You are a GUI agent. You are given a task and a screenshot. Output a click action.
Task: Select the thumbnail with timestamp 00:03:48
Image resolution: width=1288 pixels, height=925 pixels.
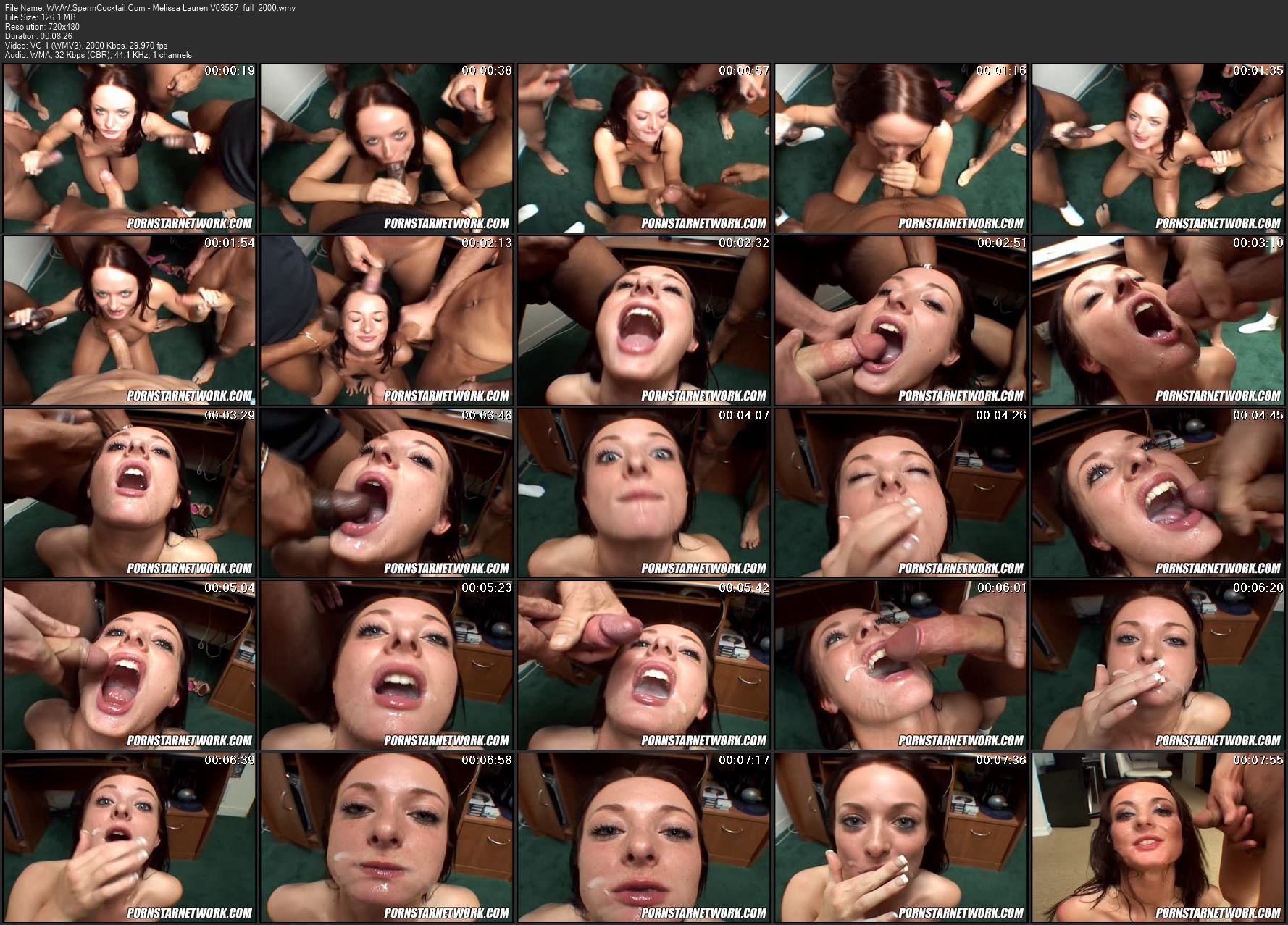pos(387,493)
